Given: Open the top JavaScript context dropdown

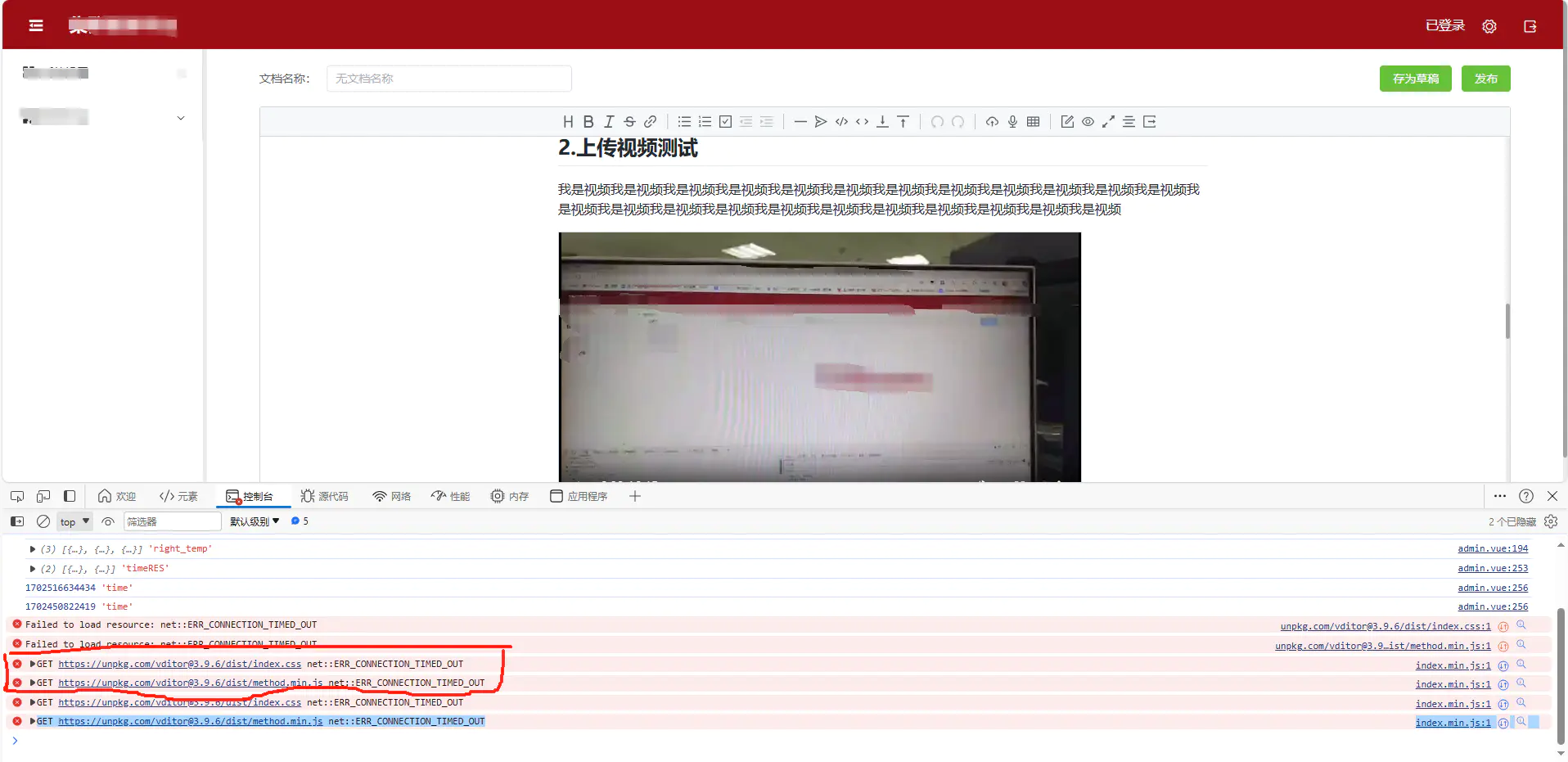Looking at the screenshot, I should click(74, 521).
